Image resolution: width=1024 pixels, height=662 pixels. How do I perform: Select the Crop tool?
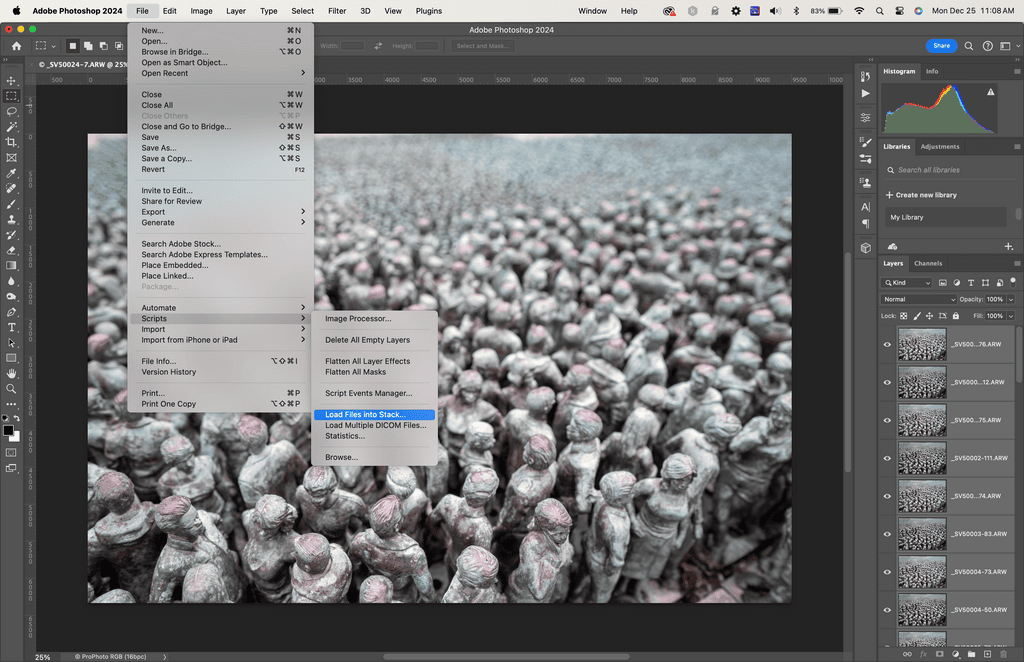point(11,142)
